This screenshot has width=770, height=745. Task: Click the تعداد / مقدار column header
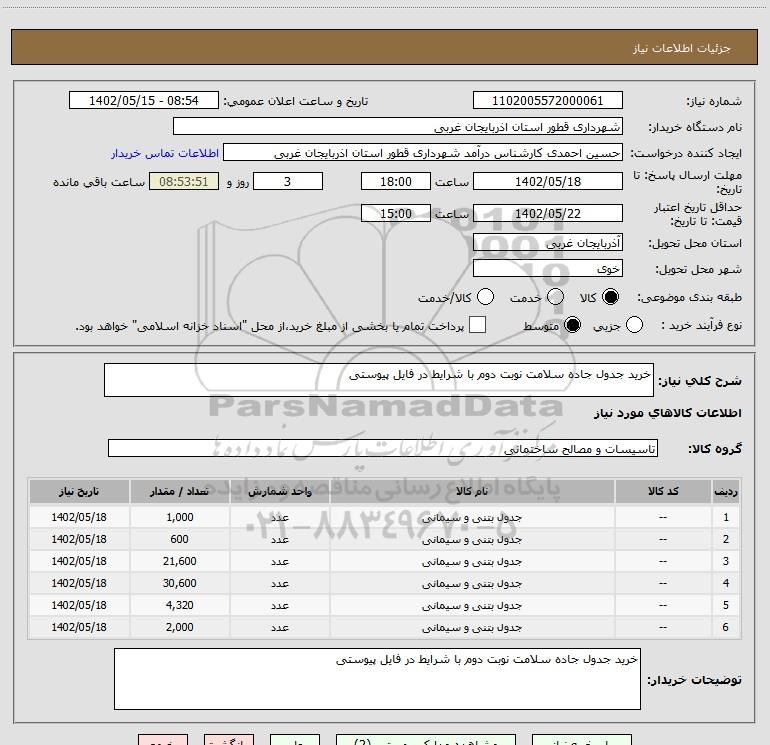click(x=180, y=492)
